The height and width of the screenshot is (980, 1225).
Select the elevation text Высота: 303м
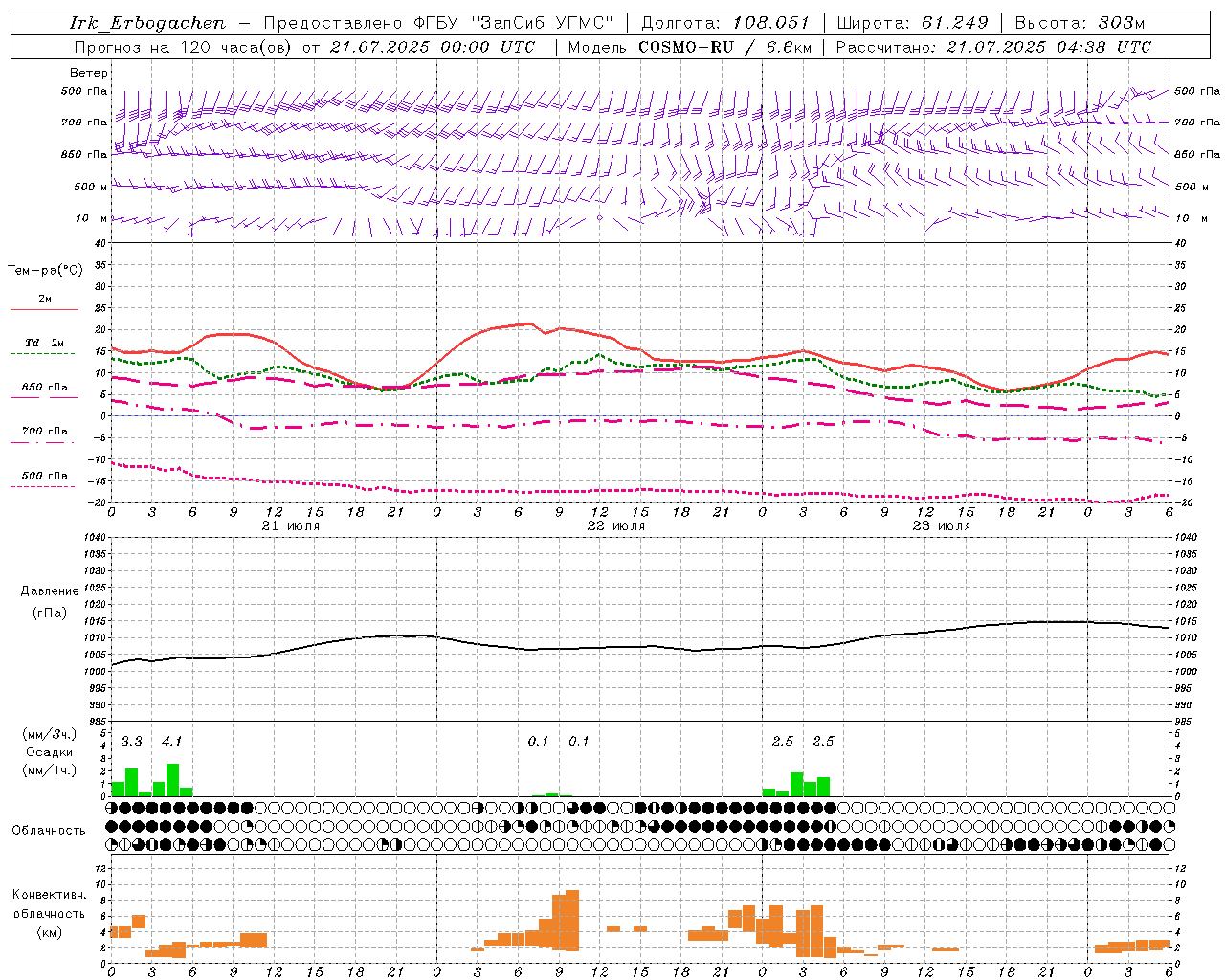point(1080,23)
